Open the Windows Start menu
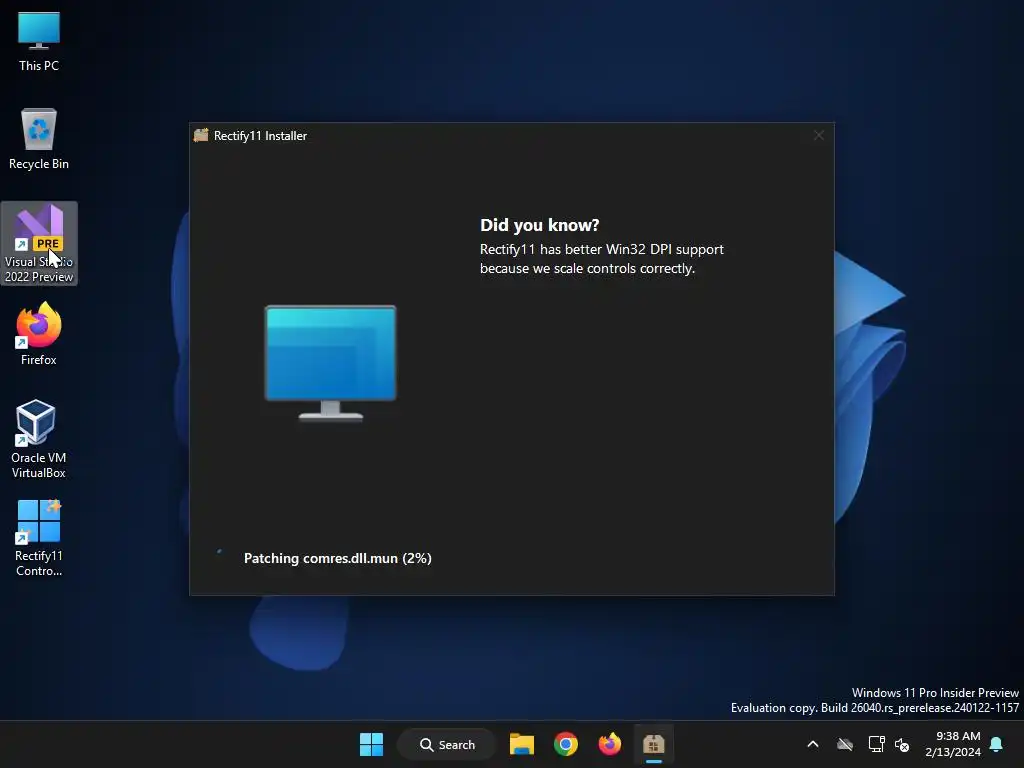Viewport: 1024px width, 768px height. point(372,744)
